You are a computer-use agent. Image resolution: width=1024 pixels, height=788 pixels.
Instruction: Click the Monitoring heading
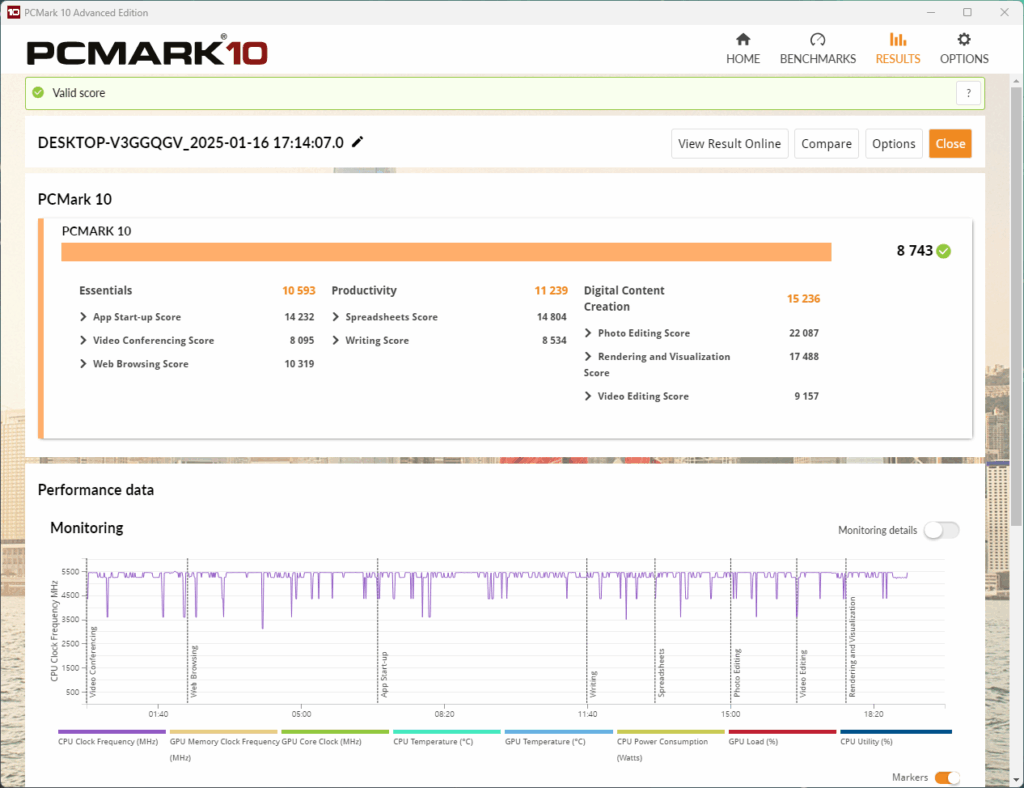[87, 528]
